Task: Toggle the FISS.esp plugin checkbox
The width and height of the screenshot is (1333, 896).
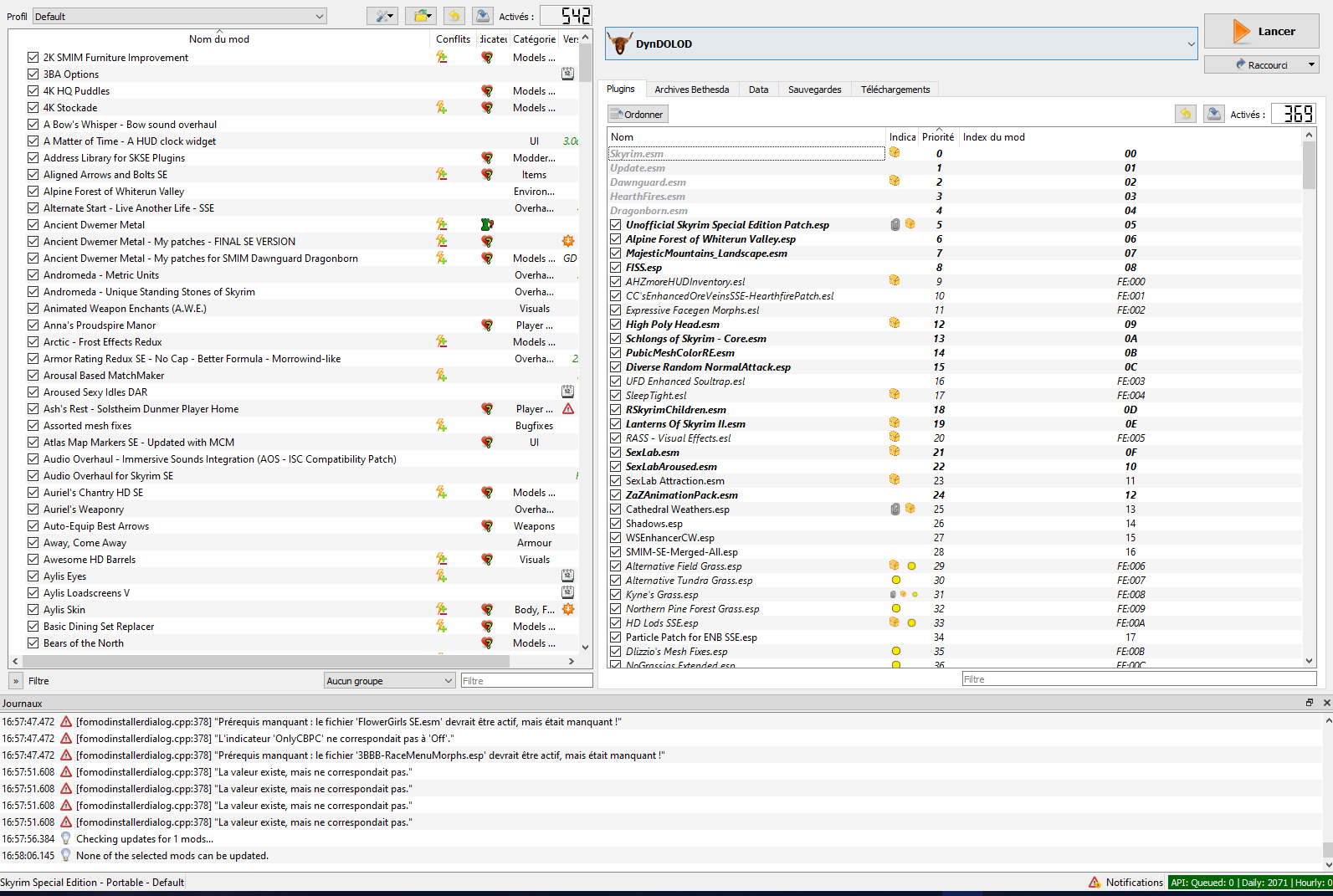Action: click(x=616, y=268)
